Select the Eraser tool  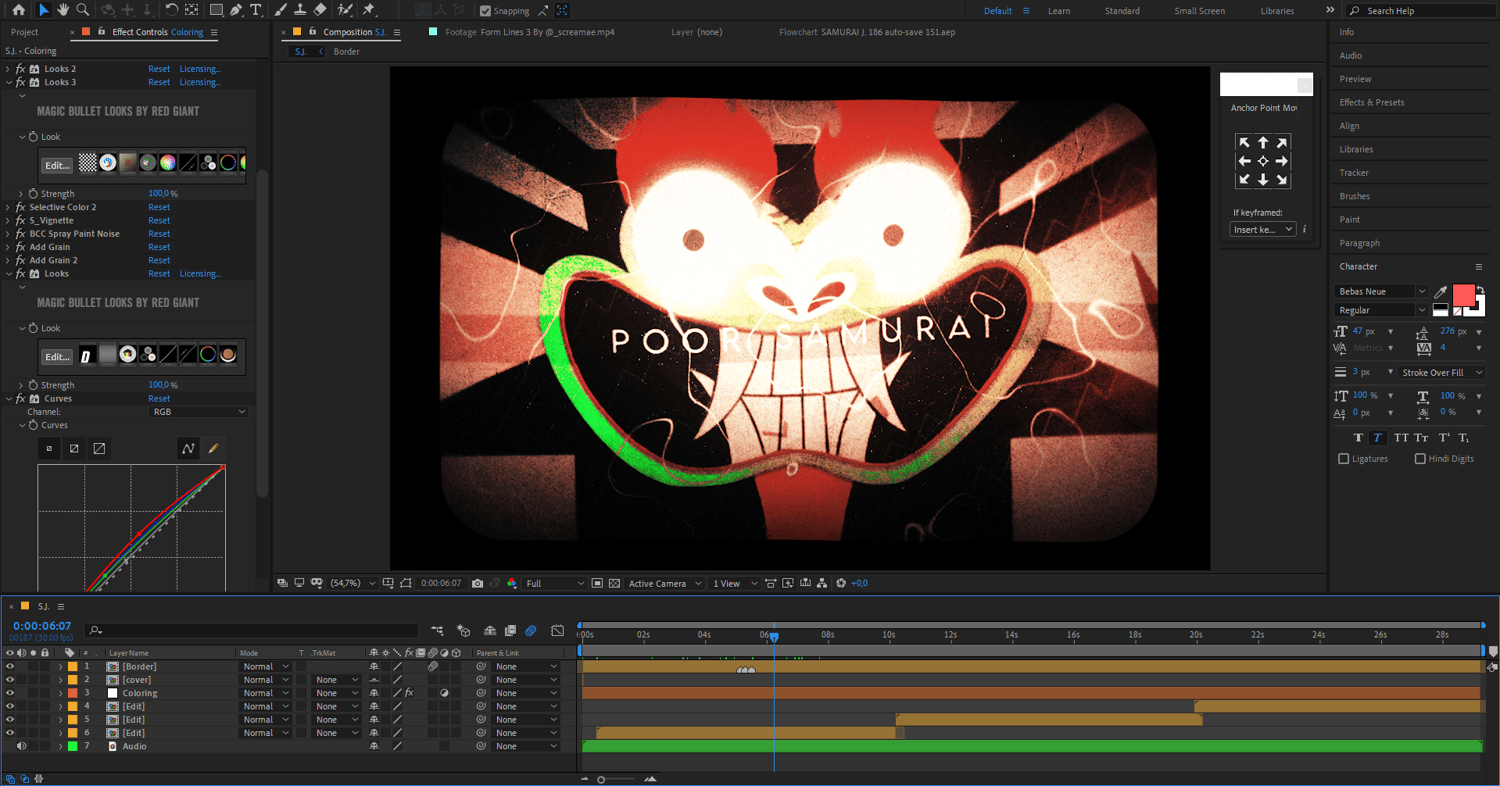320,10
